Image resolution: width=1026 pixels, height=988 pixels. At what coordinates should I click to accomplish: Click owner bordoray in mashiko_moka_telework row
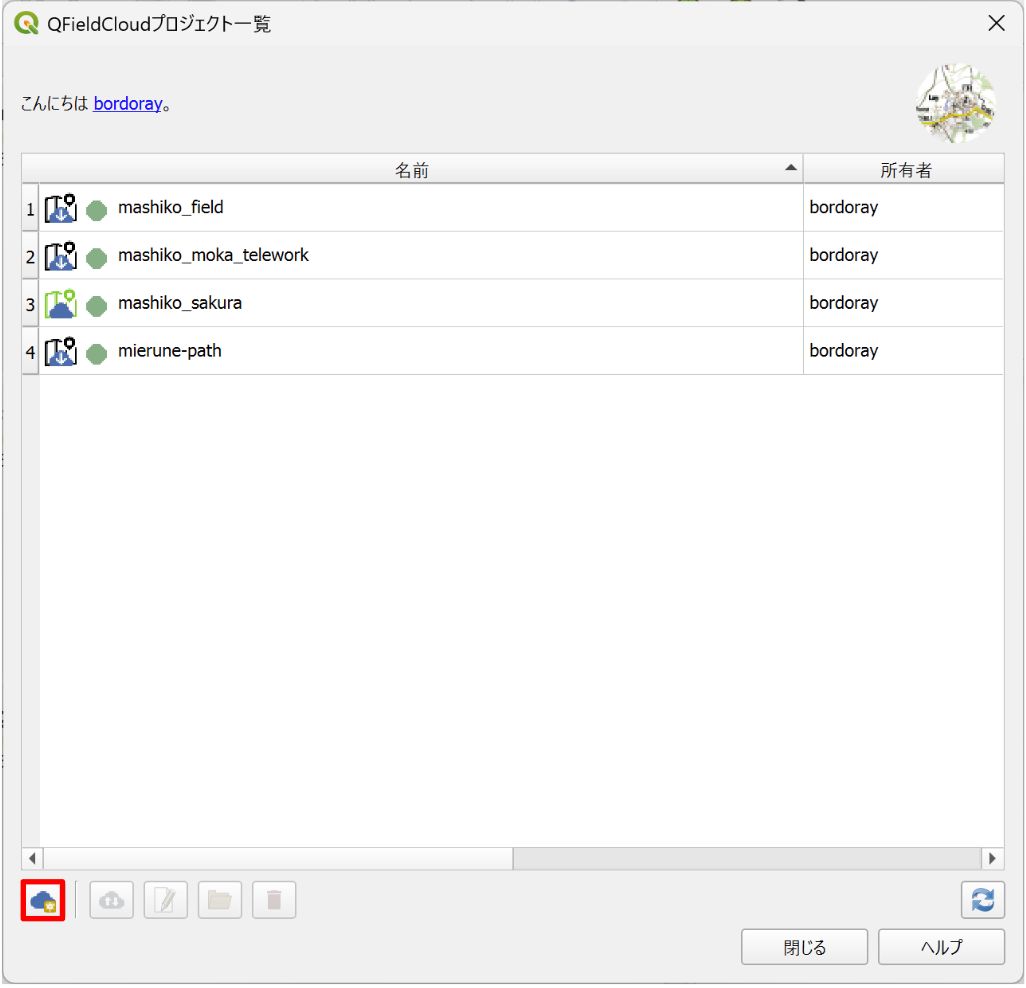tap(844, 255)
